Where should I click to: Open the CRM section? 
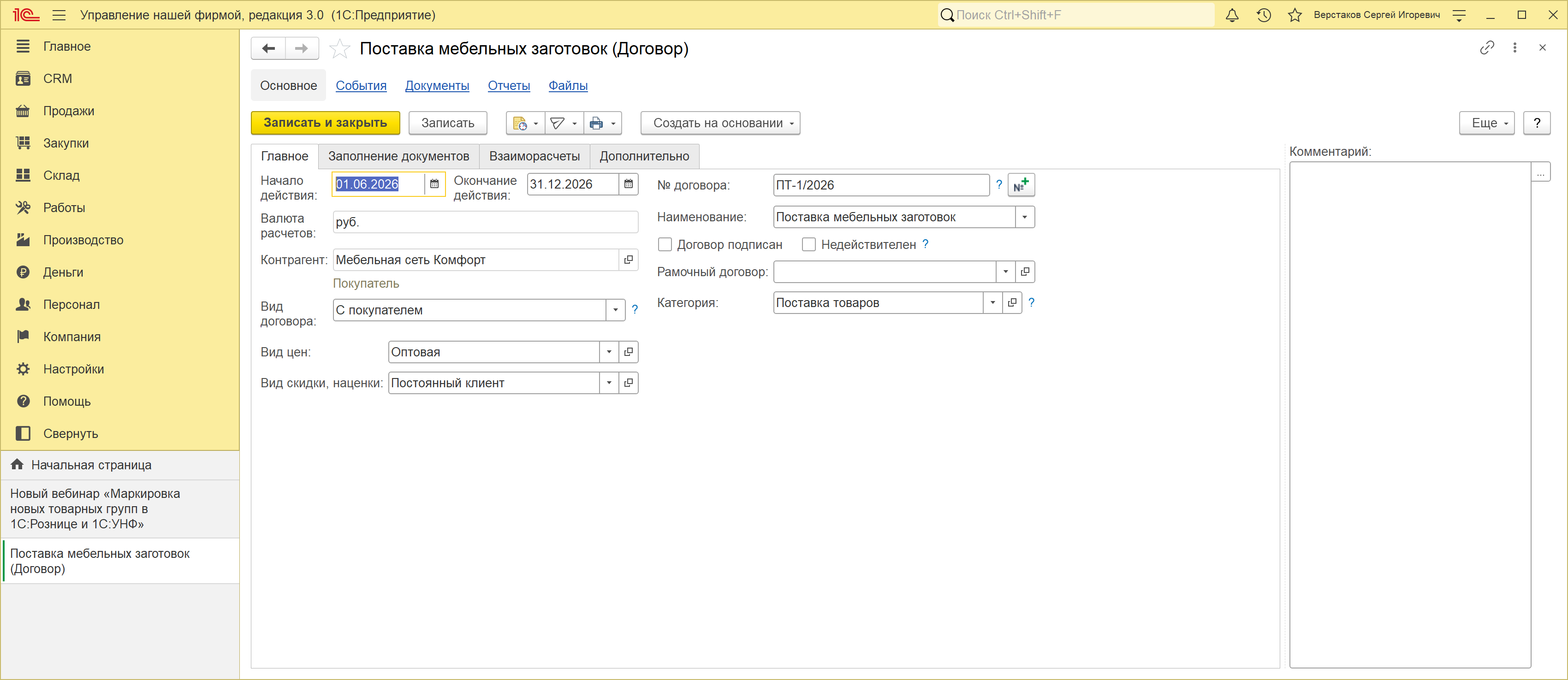57,78
